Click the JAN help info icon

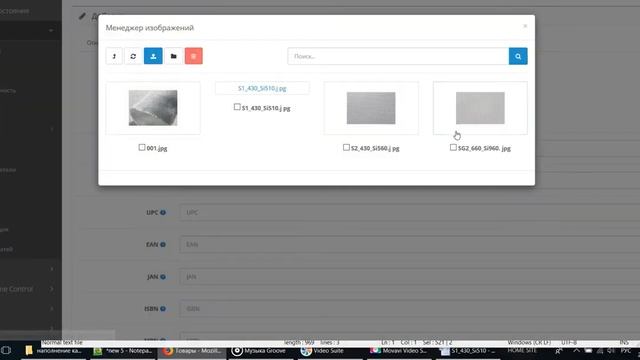point(163,277)
